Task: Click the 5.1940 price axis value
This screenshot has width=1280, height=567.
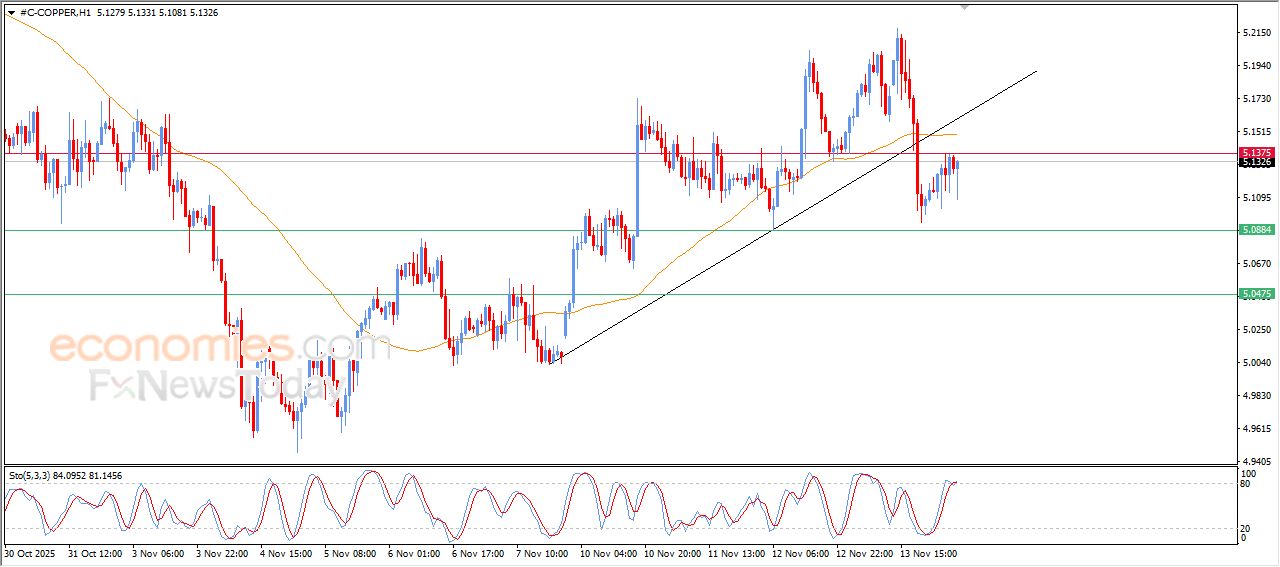Action: [x=1256, y=66]
